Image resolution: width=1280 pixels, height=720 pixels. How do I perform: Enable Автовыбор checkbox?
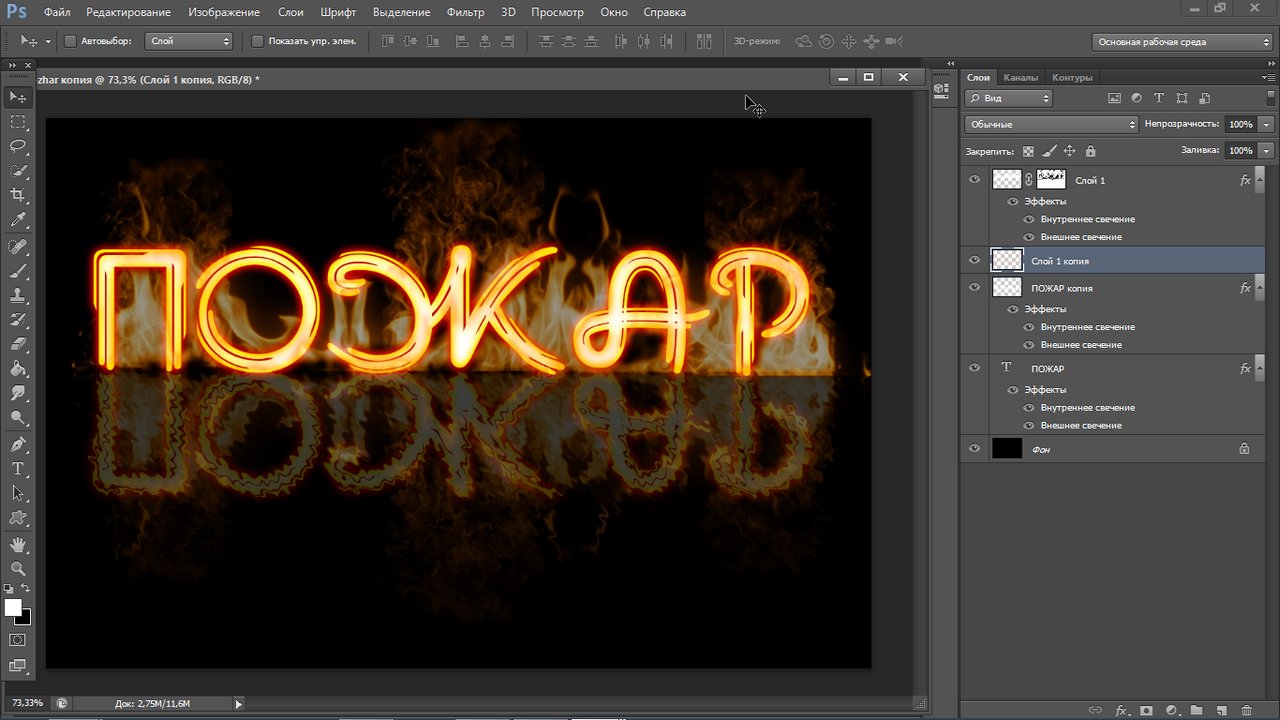pyautogui.click(x=70, y=41)
